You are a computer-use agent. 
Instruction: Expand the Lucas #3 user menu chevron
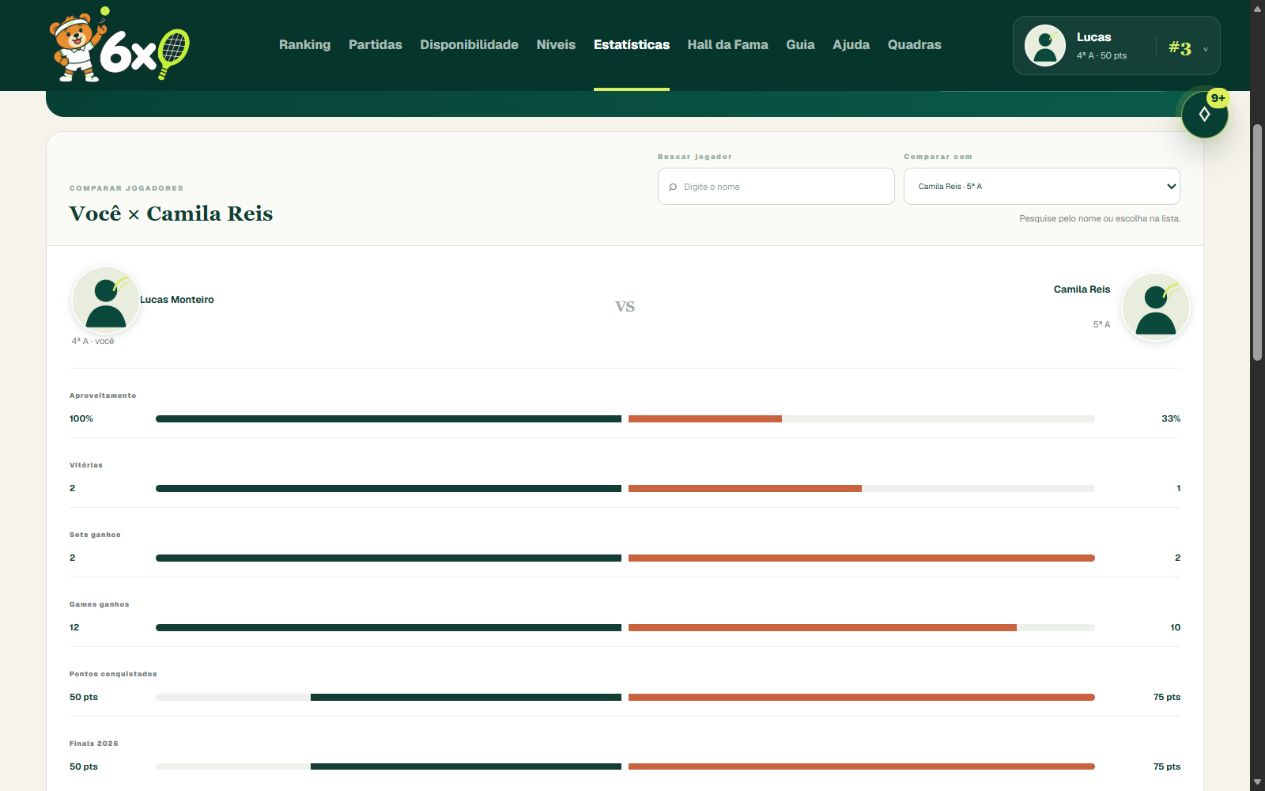(1205, 49)
